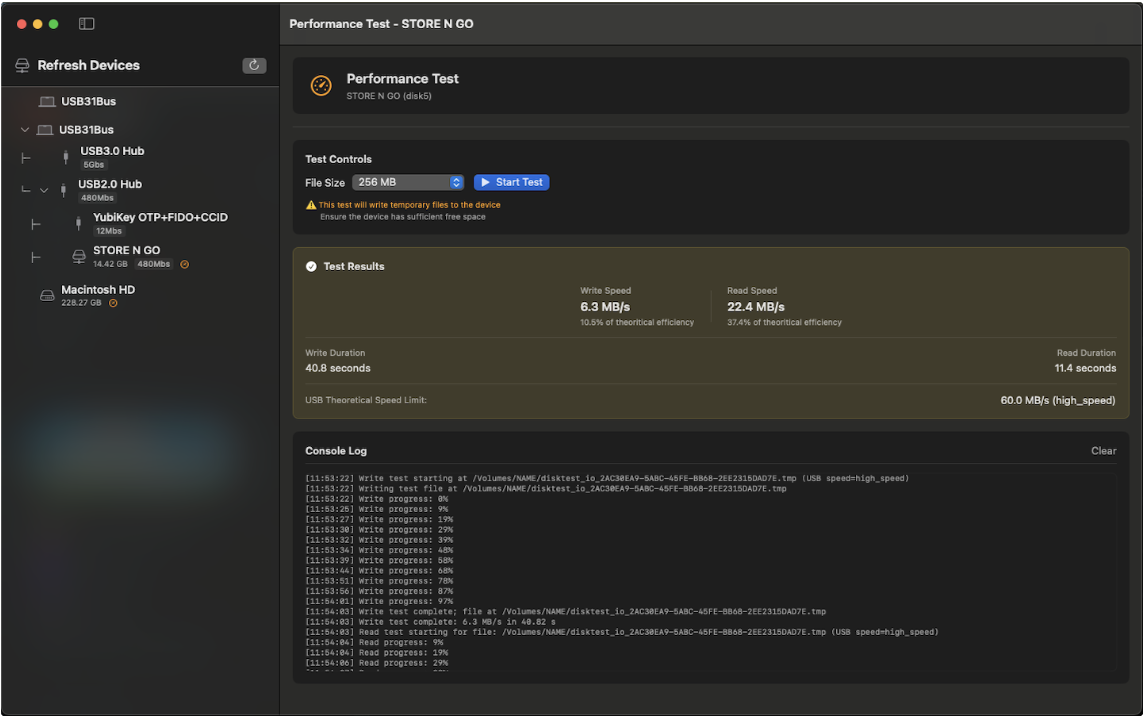1143x716 pixels.
Task: Collapse the expanded USB31Bus tree
Action: 24,129
